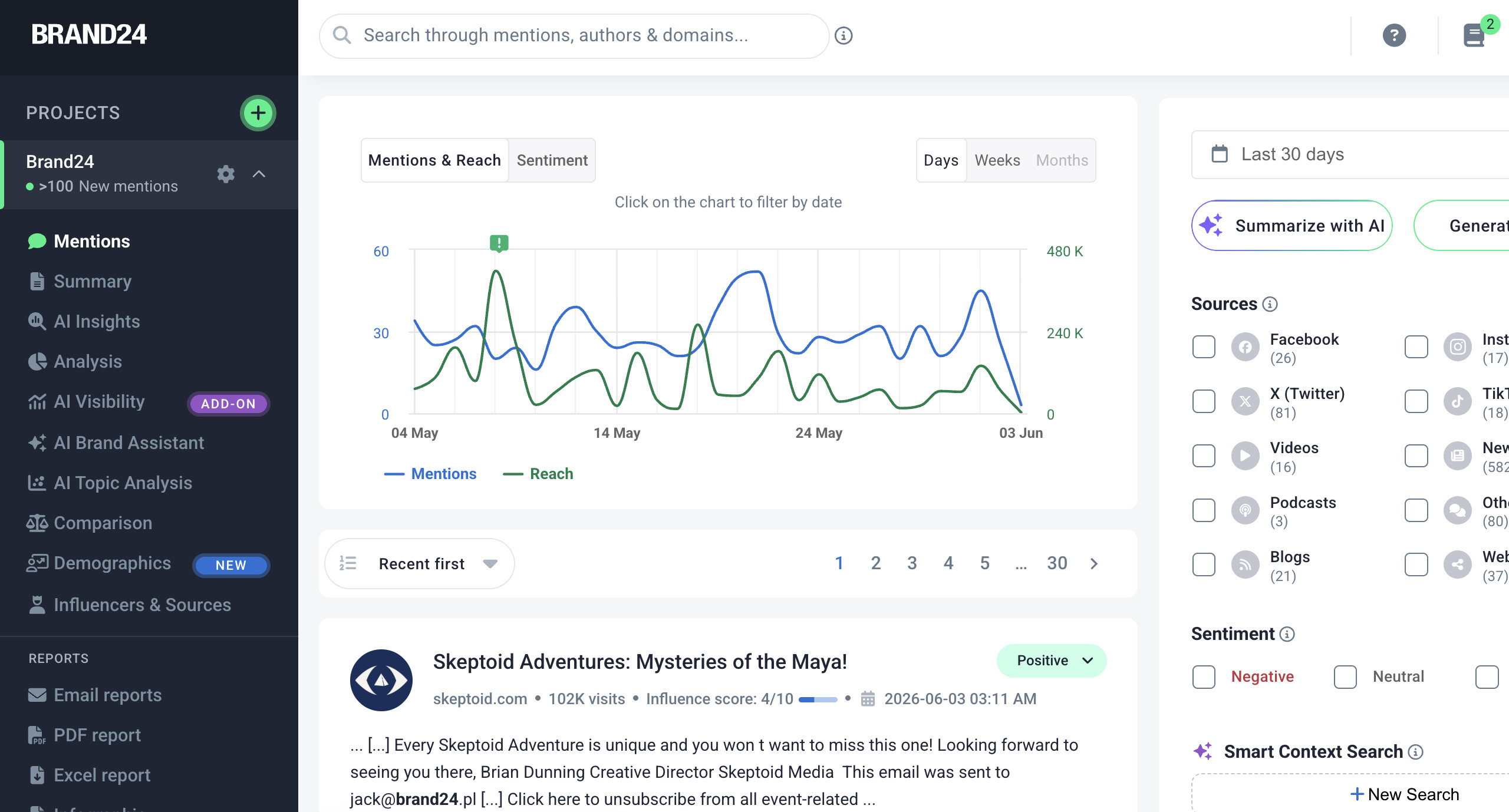Click the Smart Context Search sparkle icon
The width and height of the screenshot is (1509, 812).
point(1203,751)
